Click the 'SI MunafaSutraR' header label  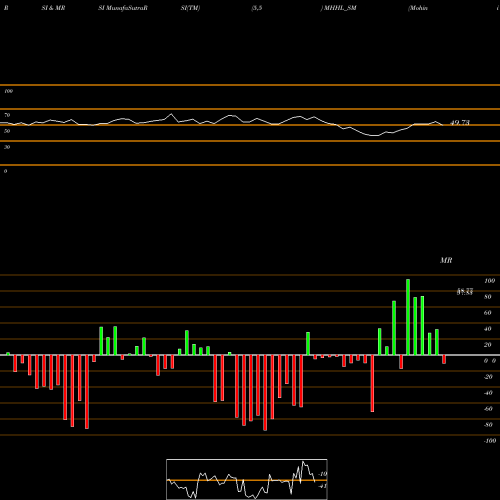[123, 8]
